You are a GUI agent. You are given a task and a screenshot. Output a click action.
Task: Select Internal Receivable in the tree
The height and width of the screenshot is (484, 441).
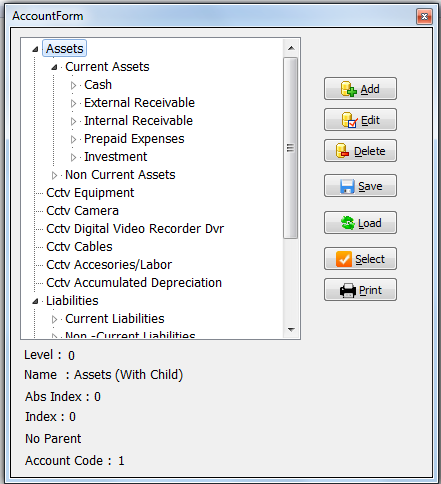coord(138,121)
